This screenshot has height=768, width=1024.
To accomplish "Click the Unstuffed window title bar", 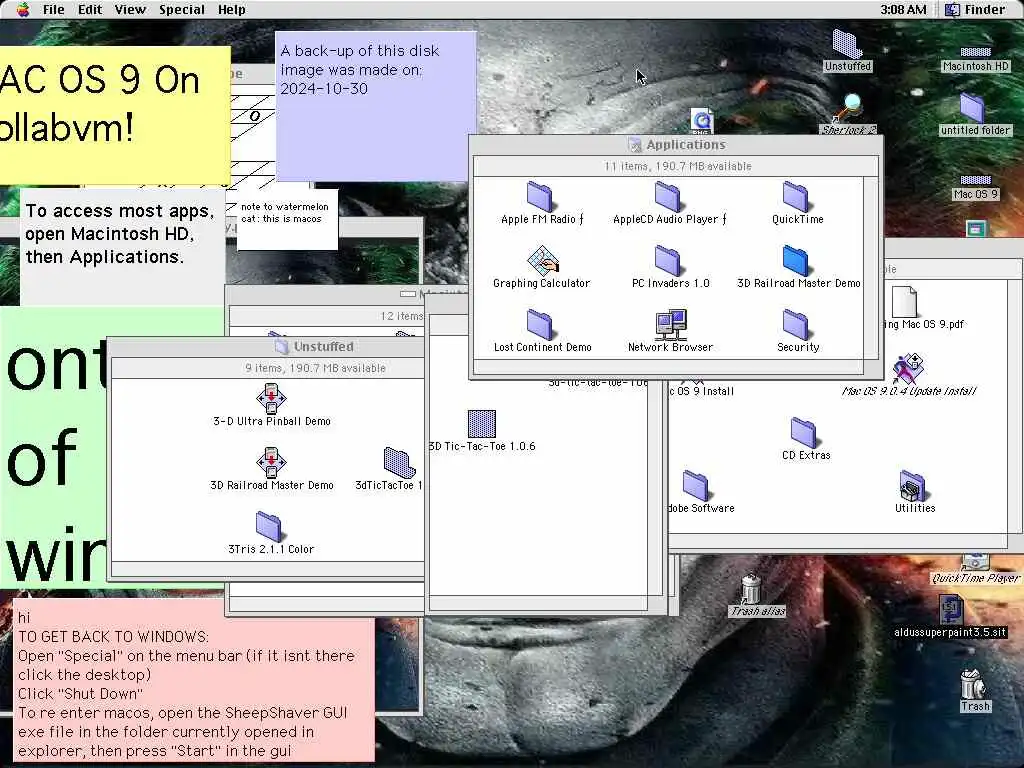I will [266, 346].
